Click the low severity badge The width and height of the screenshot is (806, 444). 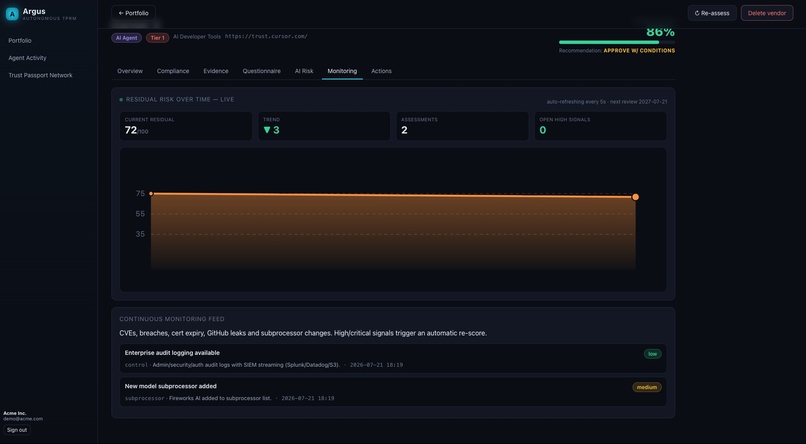[652, 354]
